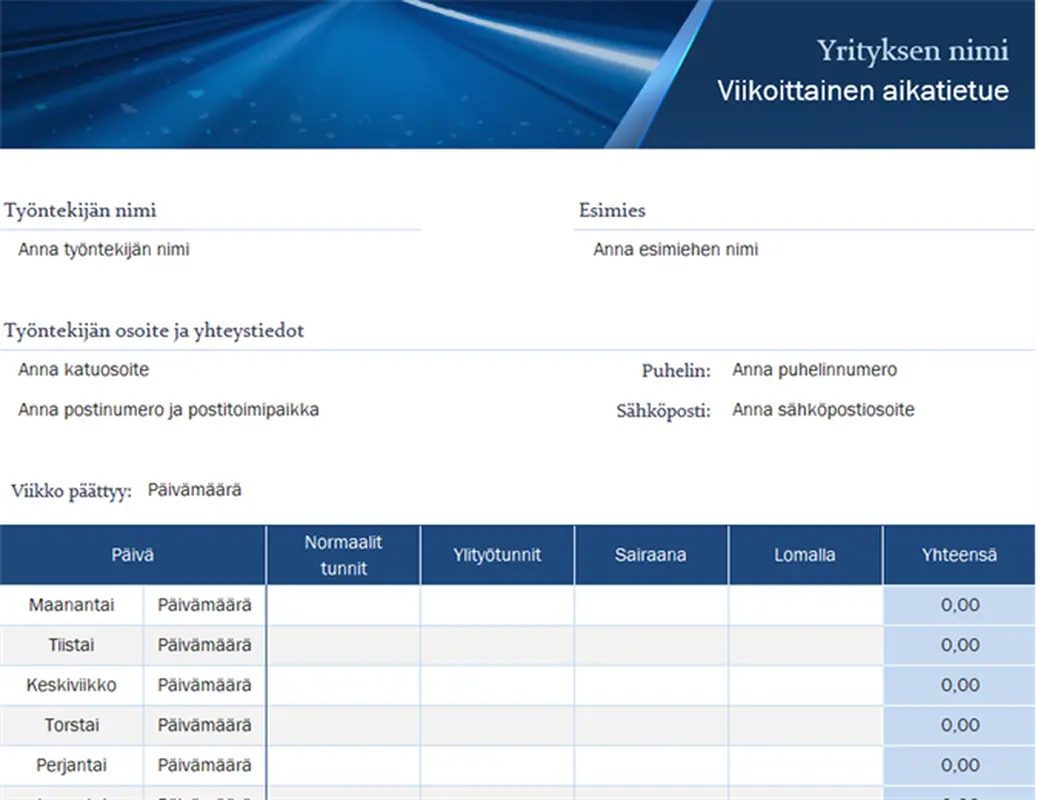The width and height of the screenshot is (1038, 800).
Task: Select the Yhteensä column header
Action: pos(960,554)
